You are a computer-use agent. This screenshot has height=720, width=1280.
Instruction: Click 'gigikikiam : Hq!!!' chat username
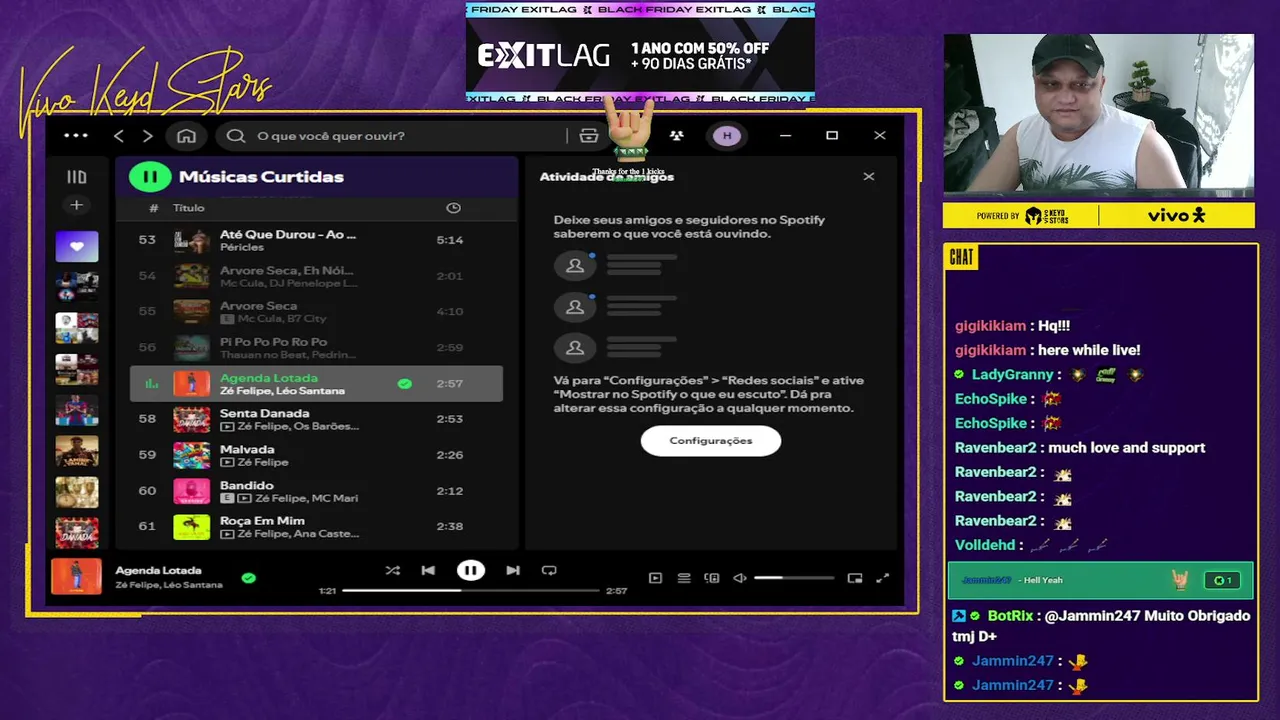pyautogui.click(x=990, y=326)
